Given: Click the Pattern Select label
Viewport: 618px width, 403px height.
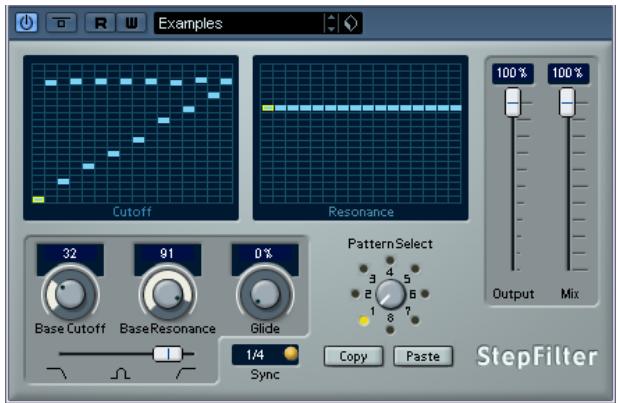Looking at the screenshot, I should coord(390,244).
